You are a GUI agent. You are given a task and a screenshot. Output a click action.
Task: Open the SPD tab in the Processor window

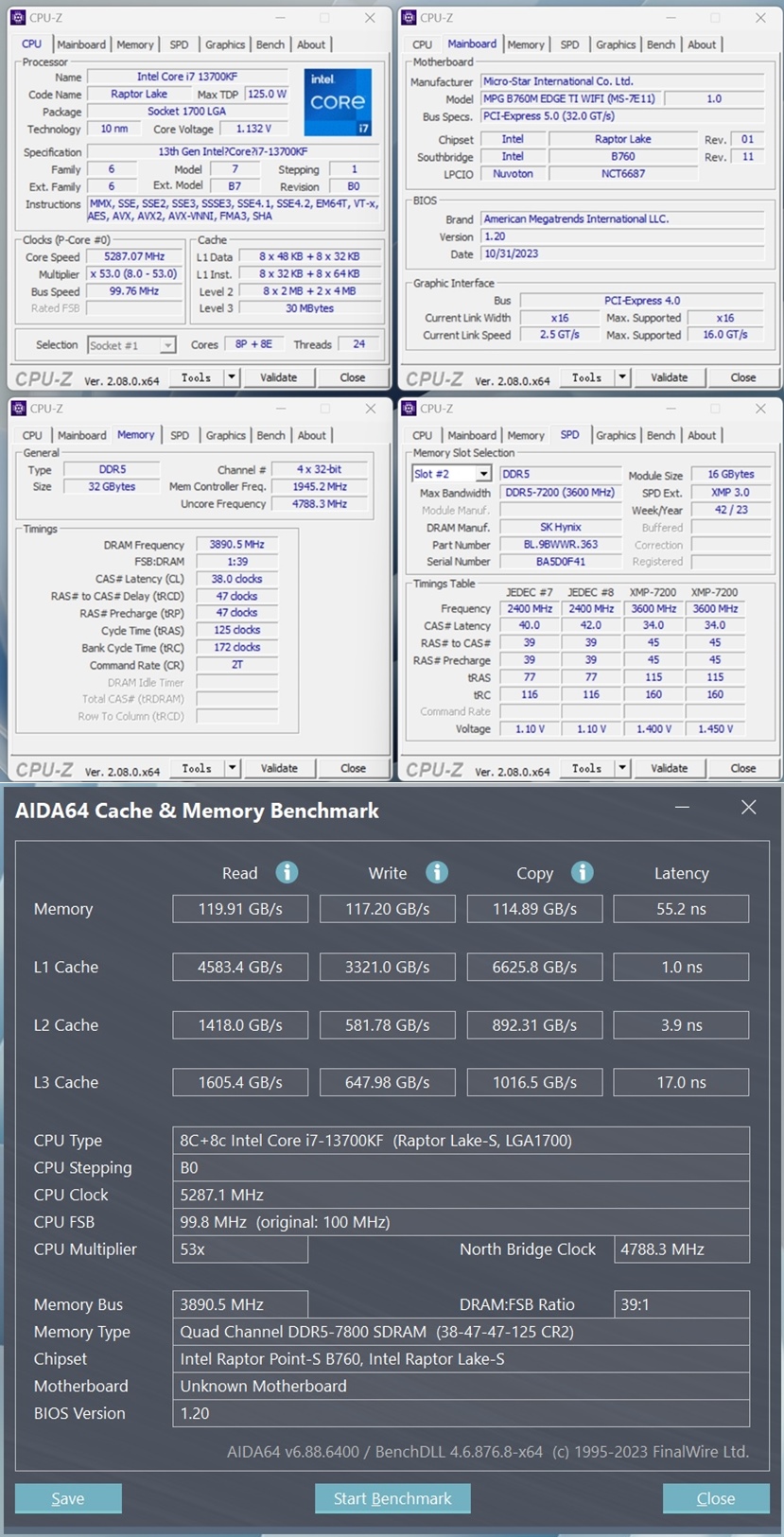179,44
